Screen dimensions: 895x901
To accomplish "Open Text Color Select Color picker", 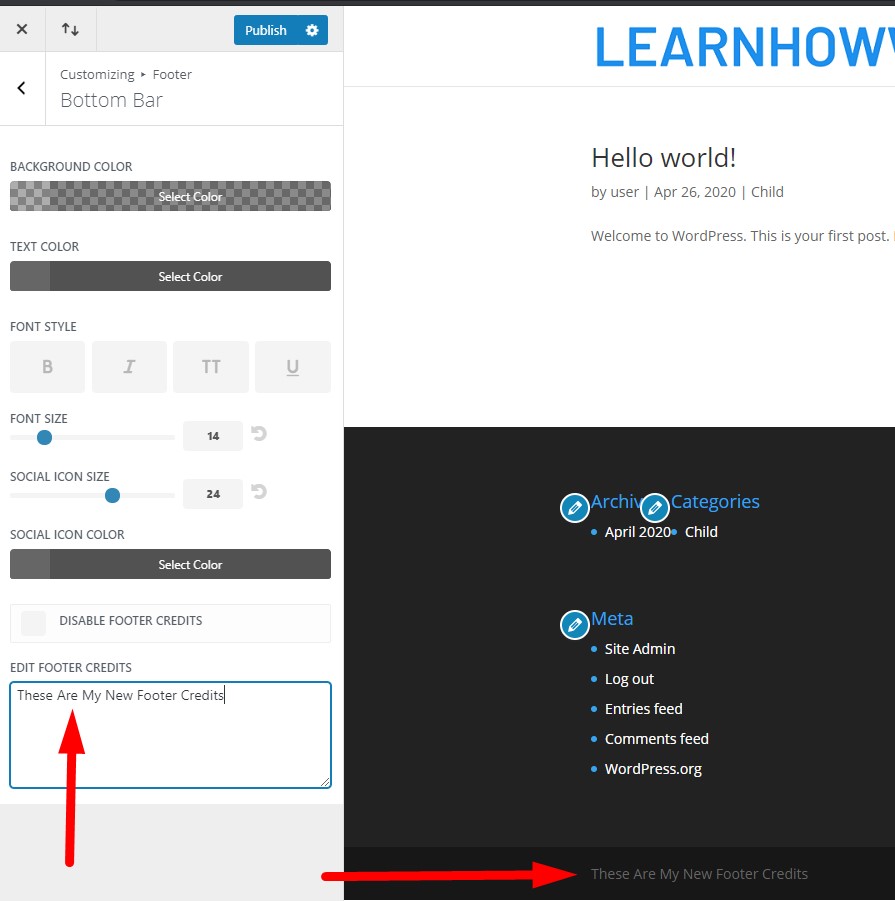I will tap(170, 276).
